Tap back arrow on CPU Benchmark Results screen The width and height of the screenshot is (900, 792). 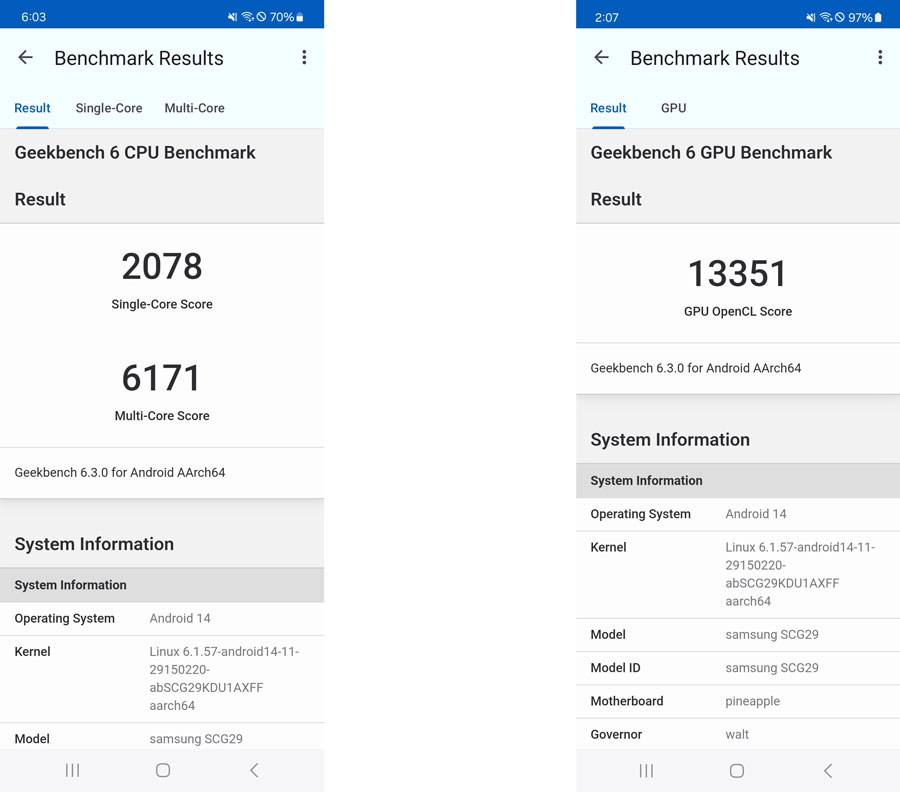pos(25,57)
